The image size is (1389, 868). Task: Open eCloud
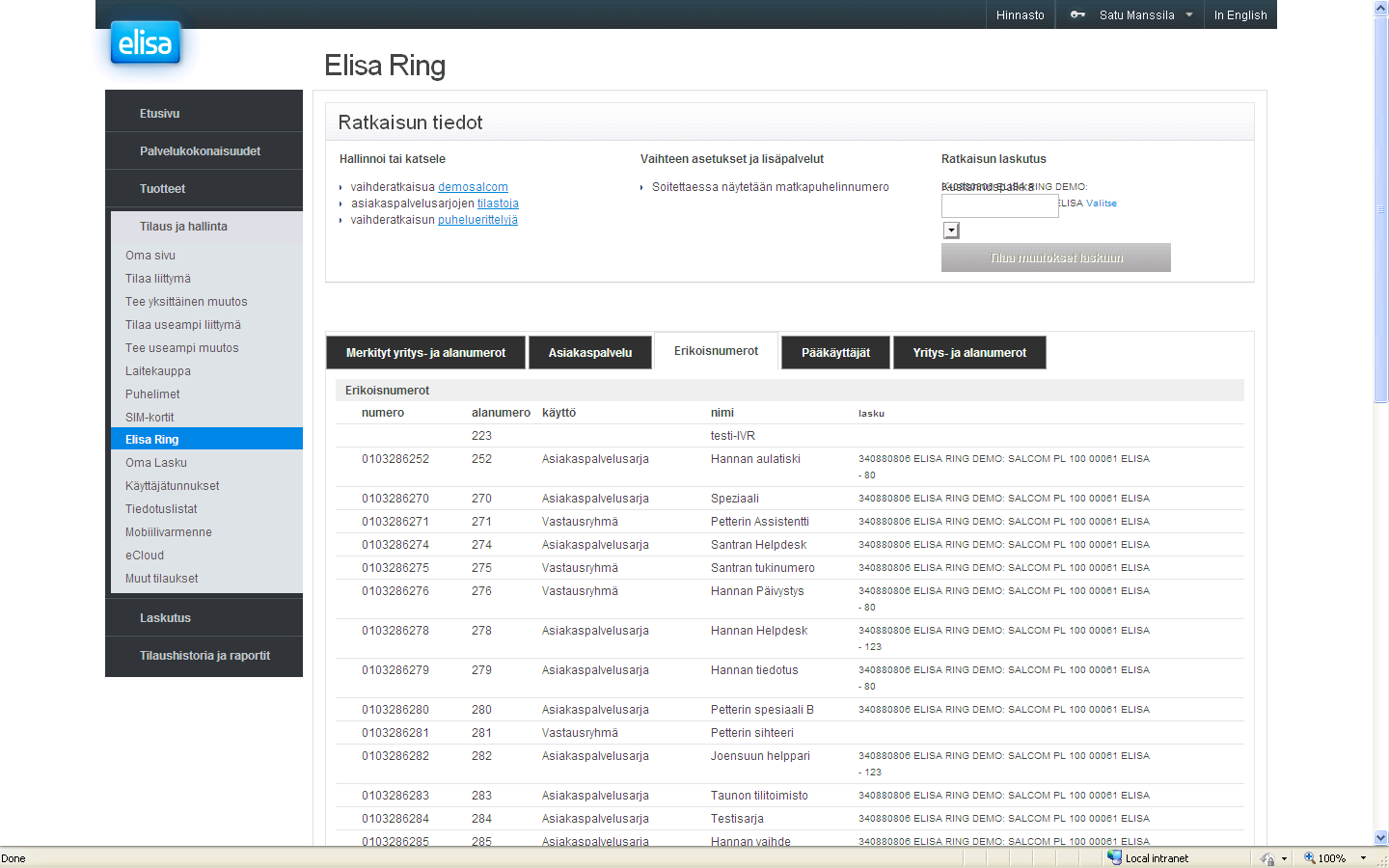145,555
